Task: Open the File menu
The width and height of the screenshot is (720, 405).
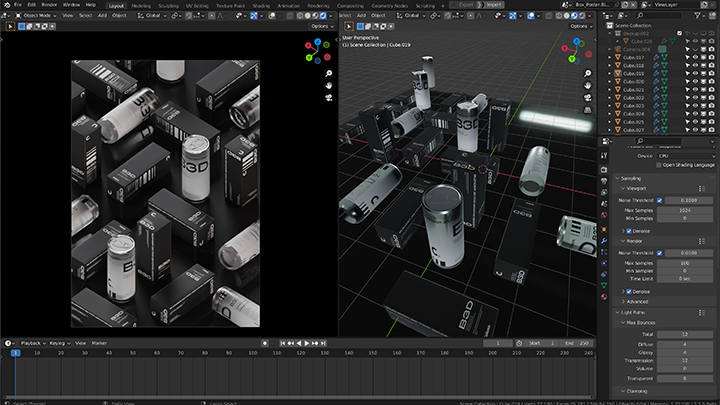Action: [17, 5]
